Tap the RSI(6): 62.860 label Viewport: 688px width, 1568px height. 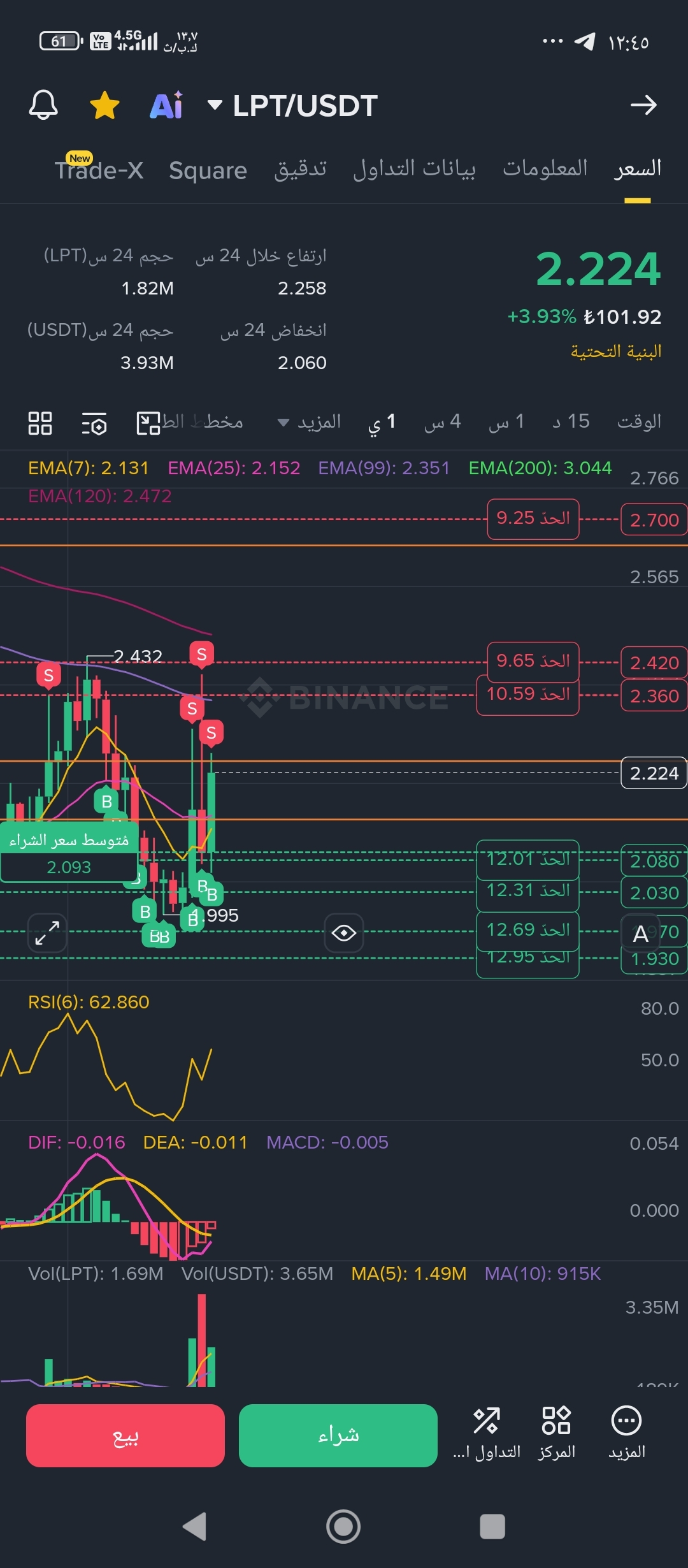pyautogui.click(x=89, y=1002)
